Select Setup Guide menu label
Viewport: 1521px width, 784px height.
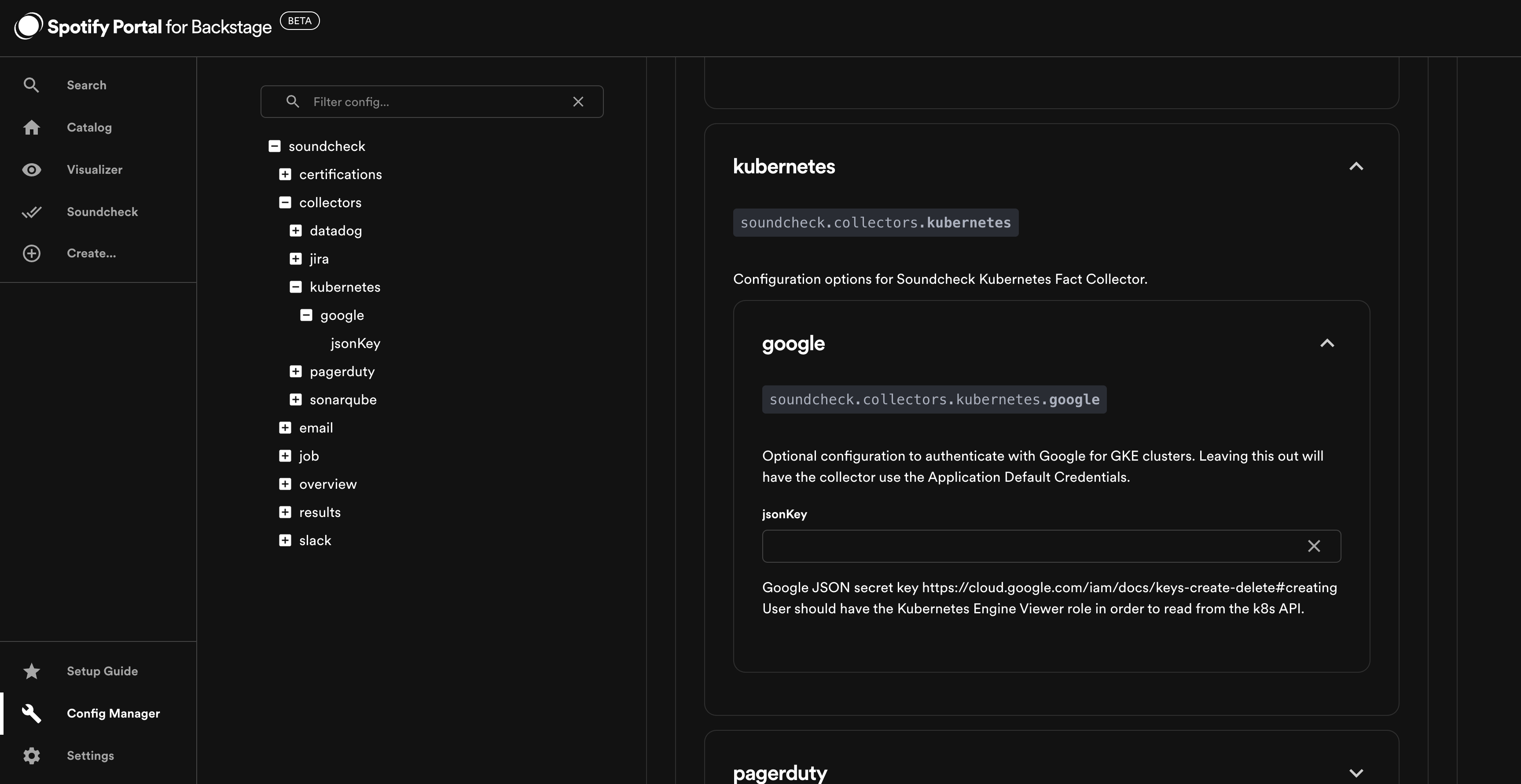[x=102, y=670]
